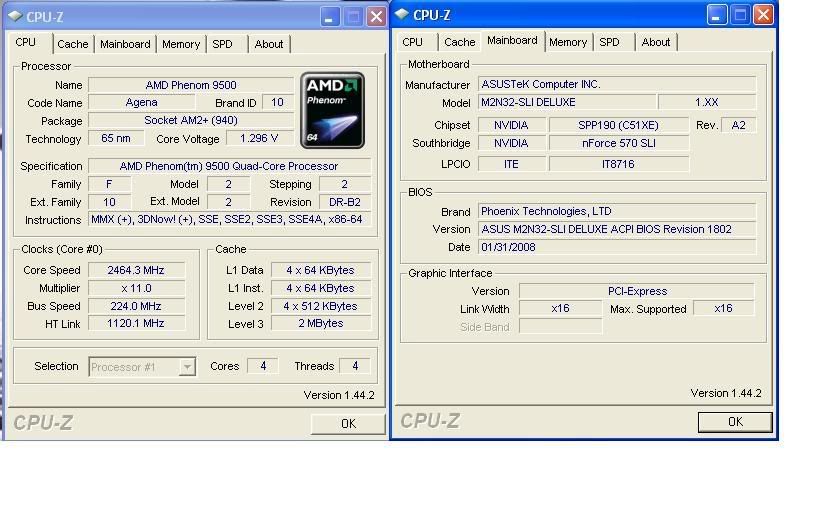The height and width of the screenshot is (525, 840).
Task: Select SPD tab in right window
Action: tap(609, 42)
